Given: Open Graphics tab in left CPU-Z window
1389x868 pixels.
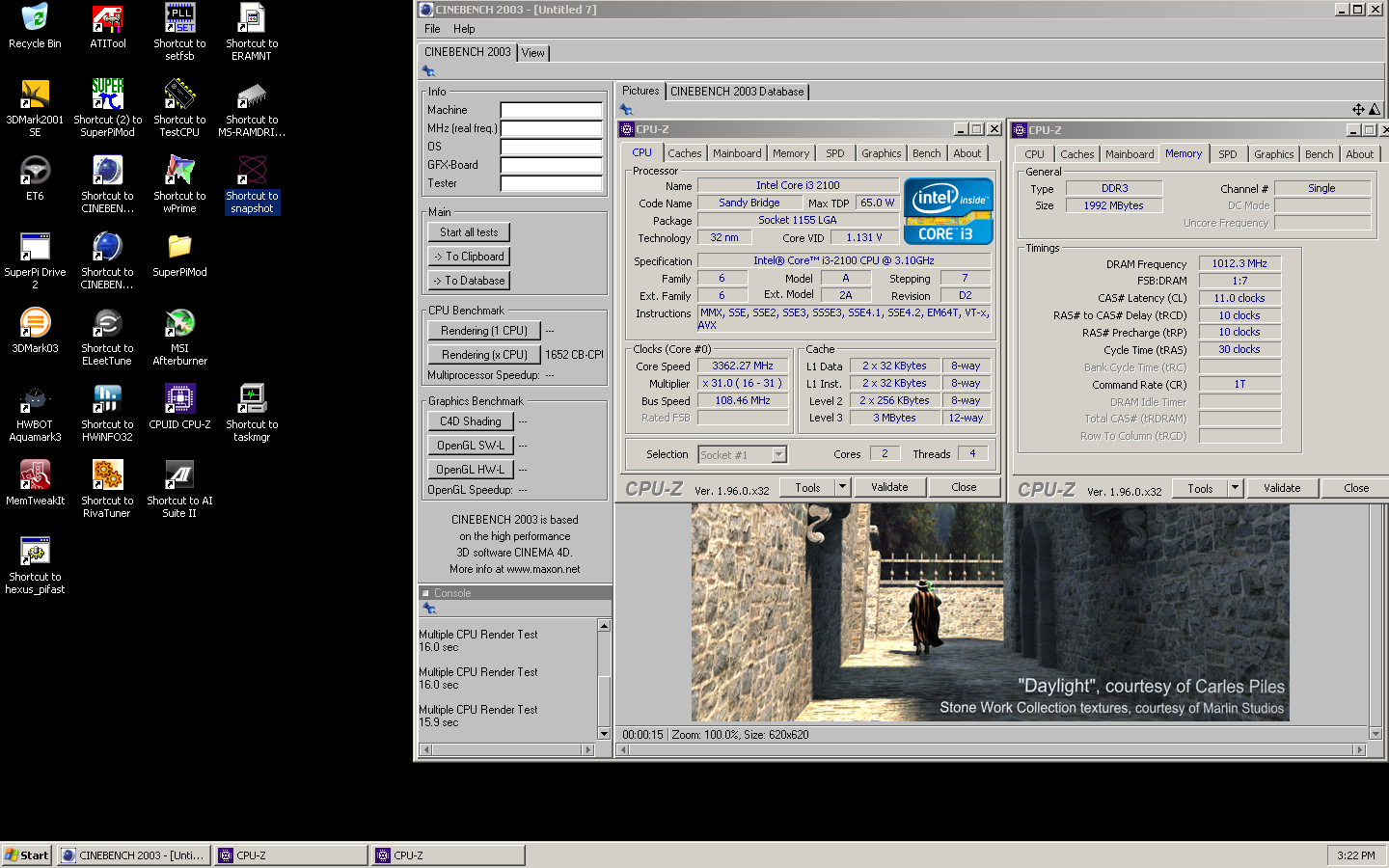Looking at the screenshot, I should click(881, 153).
